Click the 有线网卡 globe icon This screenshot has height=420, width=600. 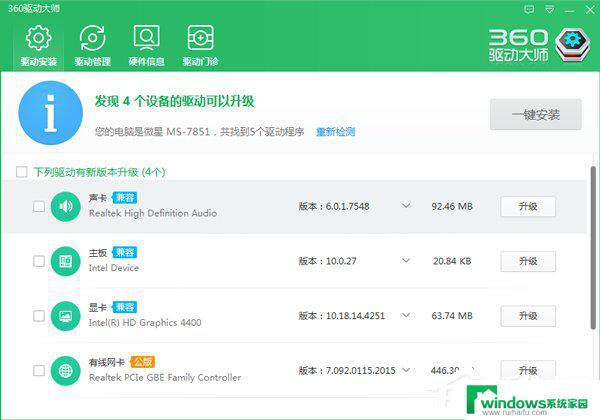(65, 371)
